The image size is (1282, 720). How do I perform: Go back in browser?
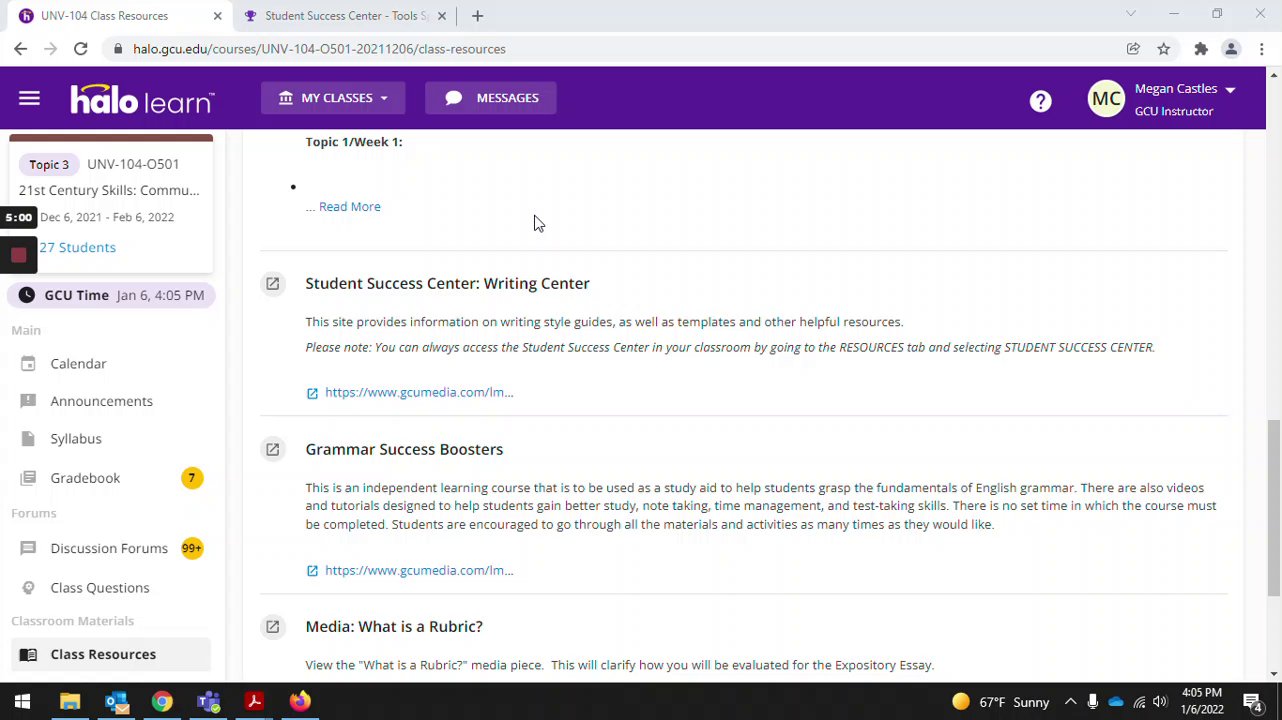pyautogui.click(x=20, y=49)
